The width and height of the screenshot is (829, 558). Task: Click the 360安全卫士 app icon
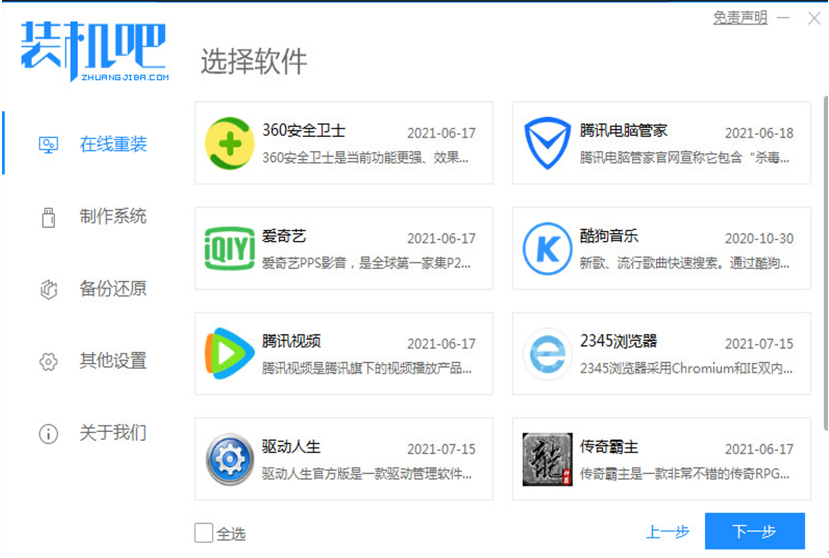[x=230, y=143]
